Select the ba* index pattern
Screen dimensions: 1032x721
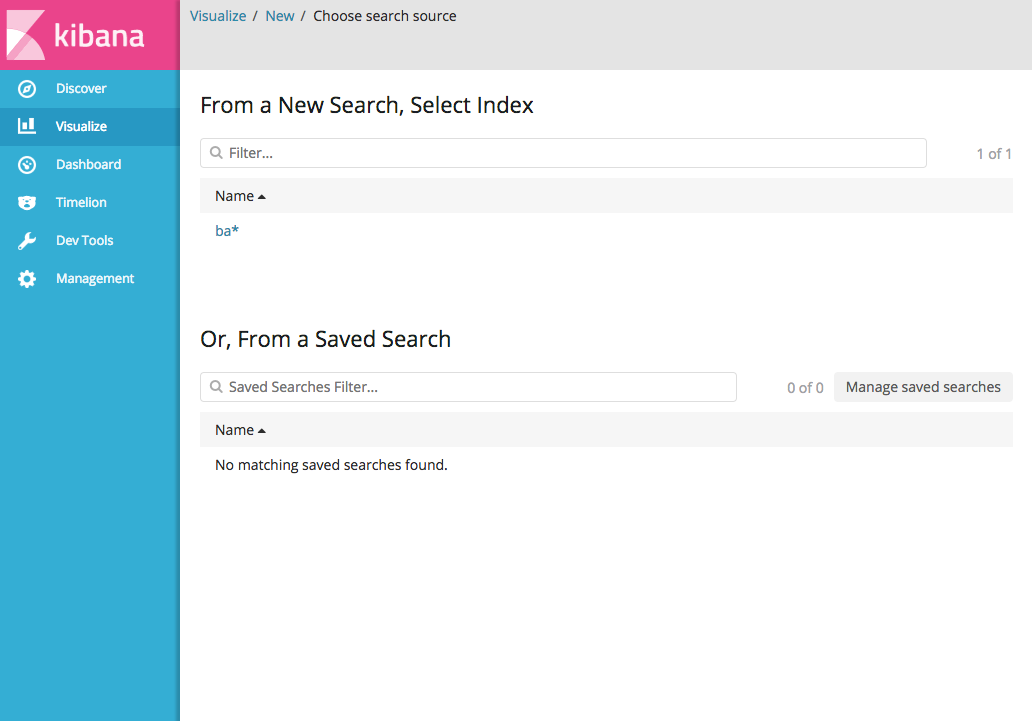click(x=227, y=230)
